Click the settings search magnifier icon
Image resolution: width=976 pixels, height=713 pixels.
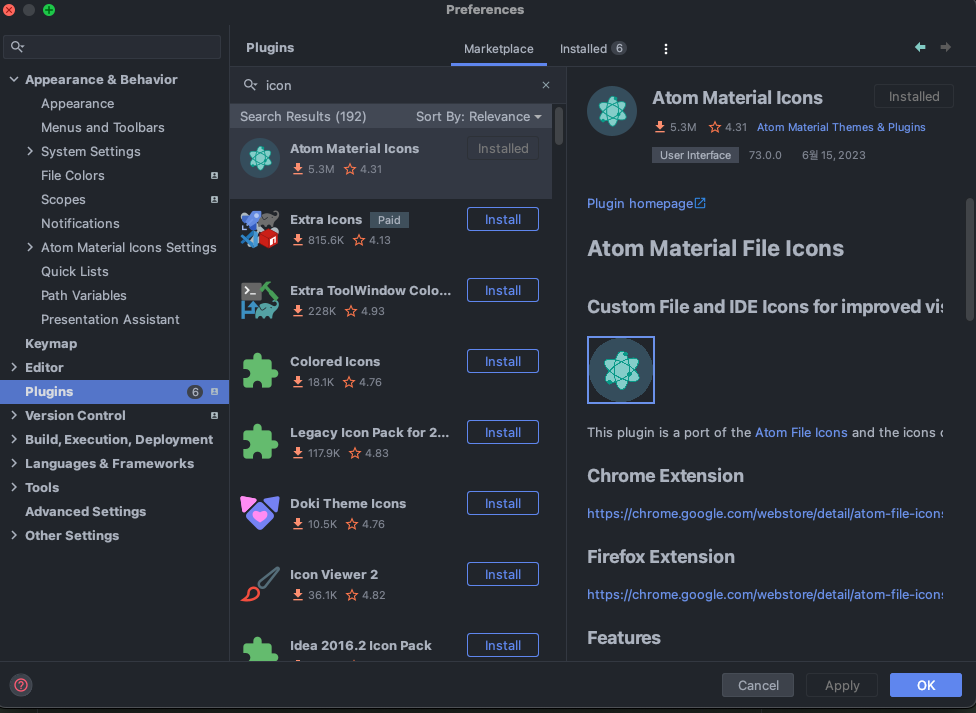coord(17,47)
